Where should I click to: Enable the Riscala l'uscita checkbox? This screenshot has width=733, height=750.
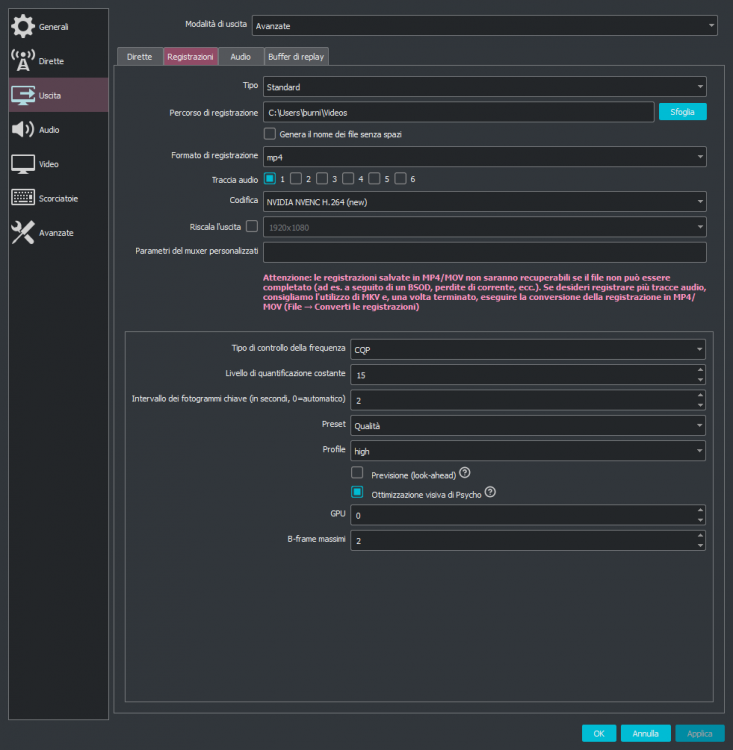(x=252, y=226)
